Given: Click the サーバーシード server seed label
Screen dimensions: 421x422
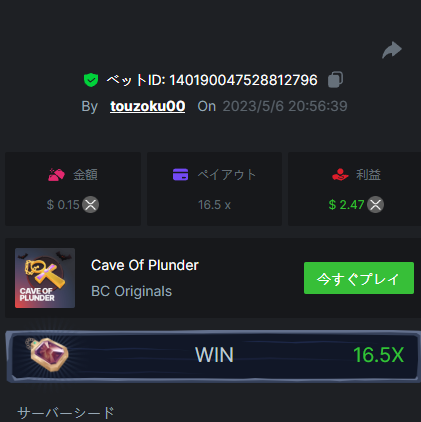Looking at the screenshot, I should click(66, 413).
